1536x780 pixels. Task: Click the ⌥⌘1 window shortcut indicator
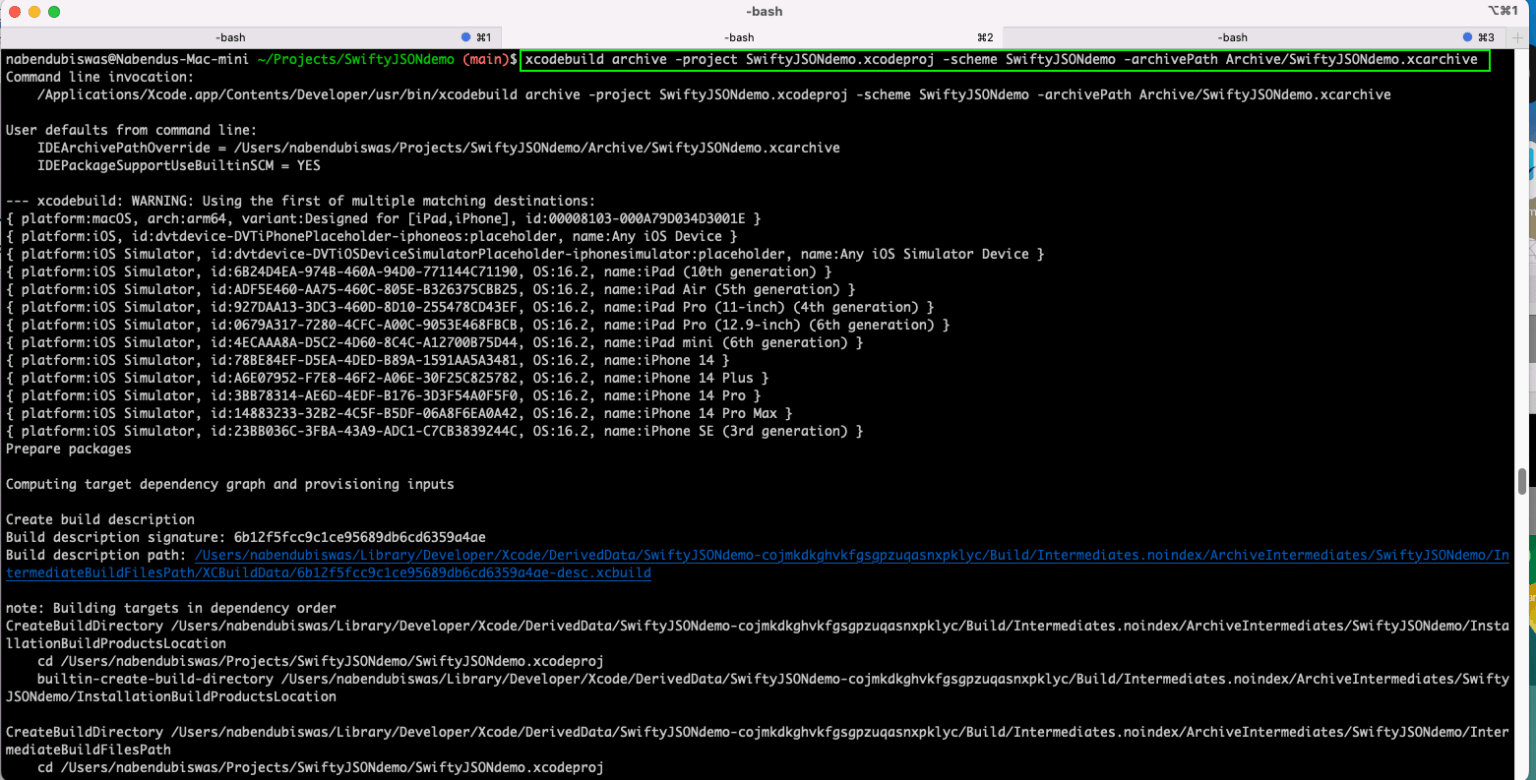click(x=1503, y=11)
